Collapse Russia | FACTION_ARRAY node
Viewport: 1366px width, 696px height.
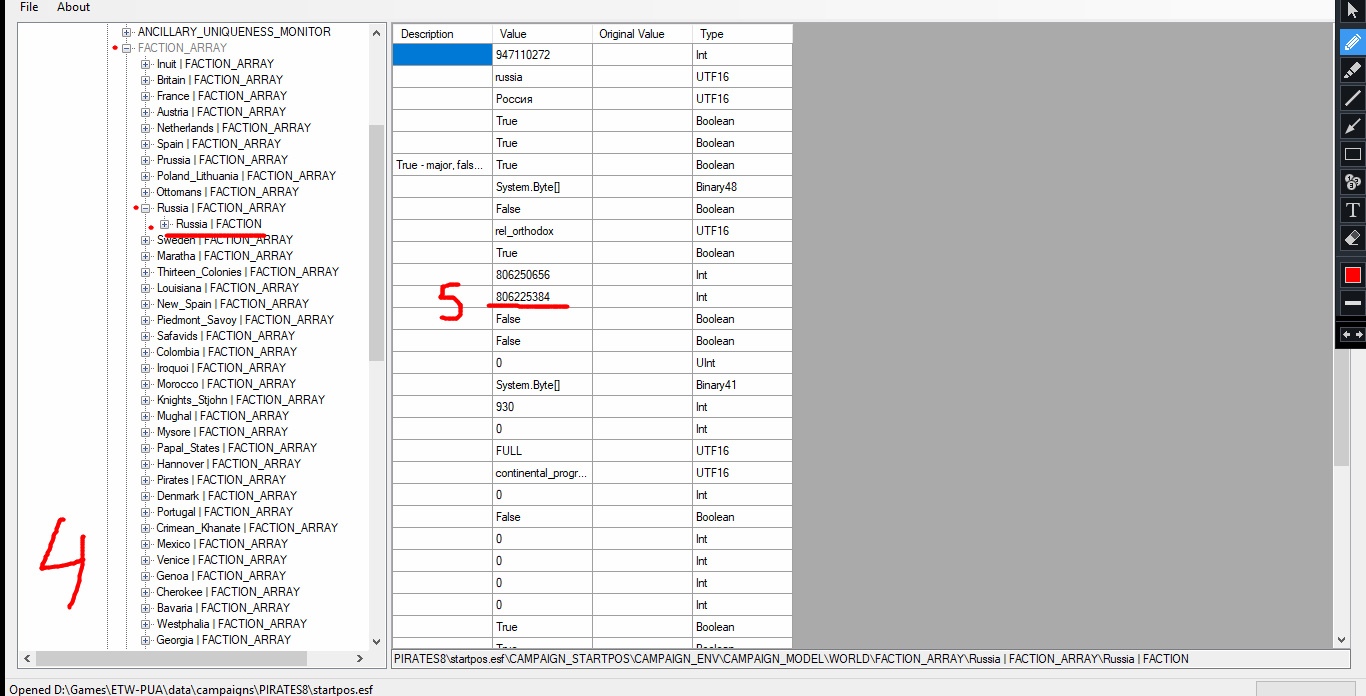tap(146, 208)
